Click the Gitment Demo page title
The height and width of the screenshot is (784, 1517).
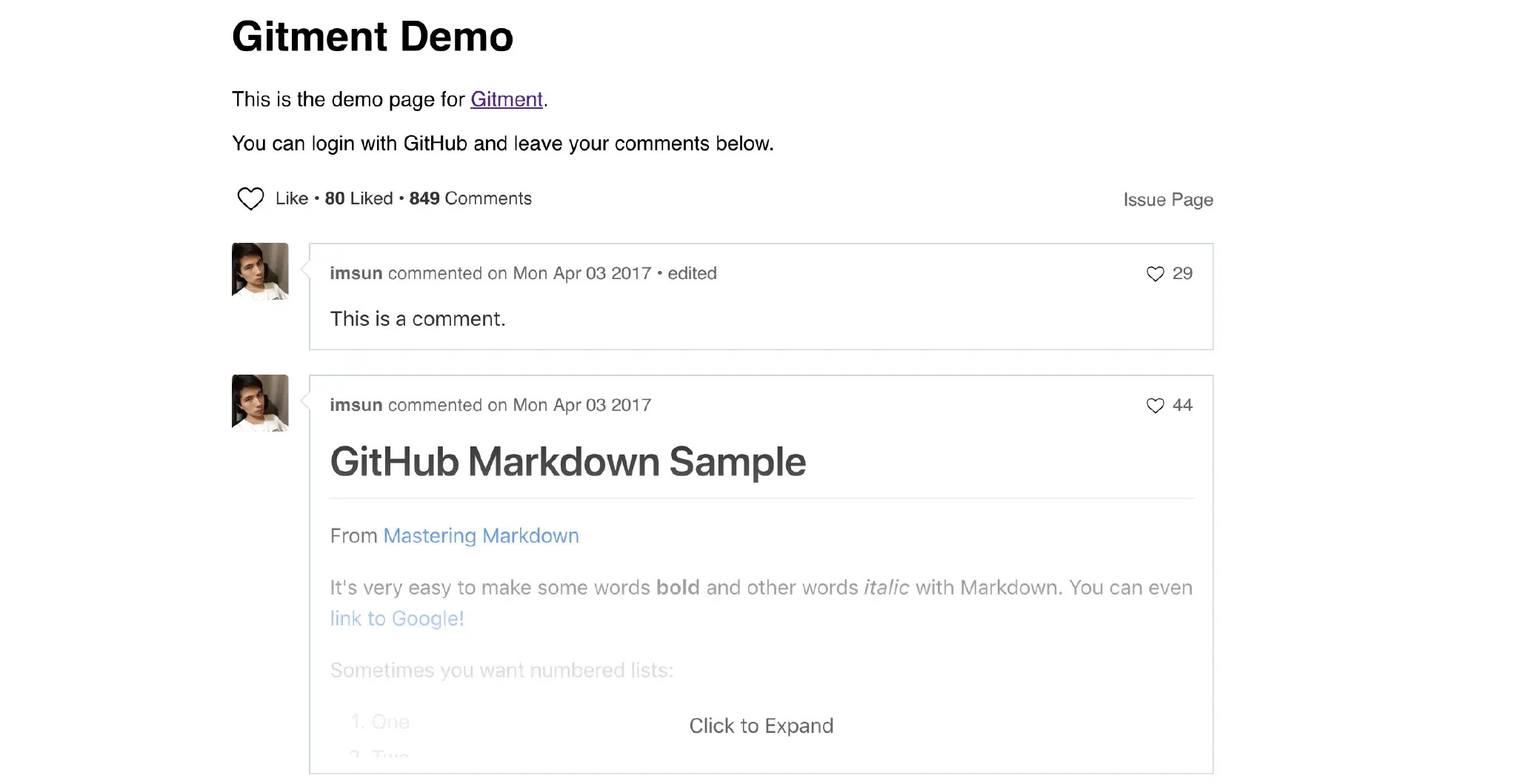pyautogui.click(x=373, y=36)
